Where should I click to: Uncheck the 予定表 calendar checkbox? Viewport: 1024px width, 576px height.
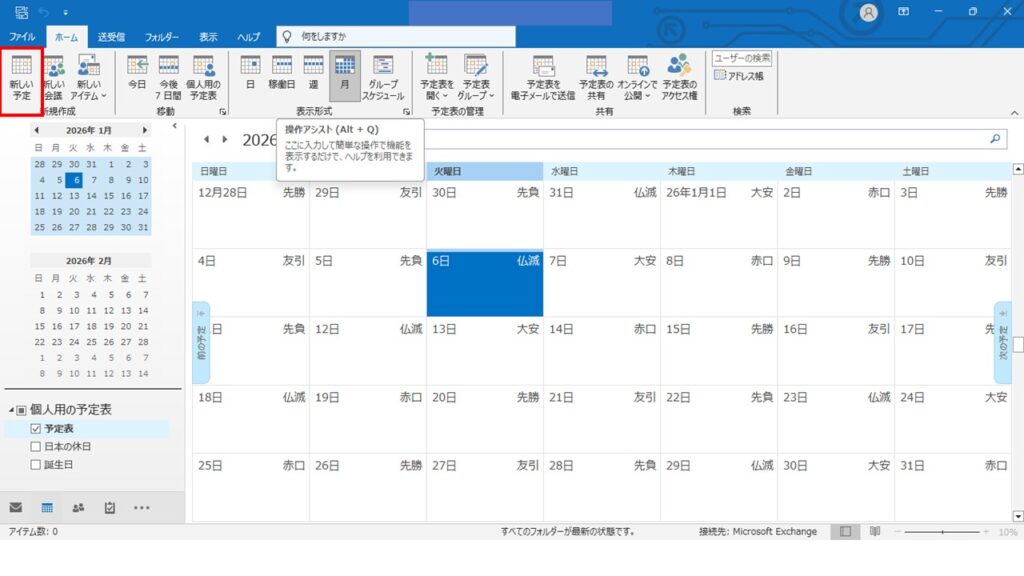36,428
